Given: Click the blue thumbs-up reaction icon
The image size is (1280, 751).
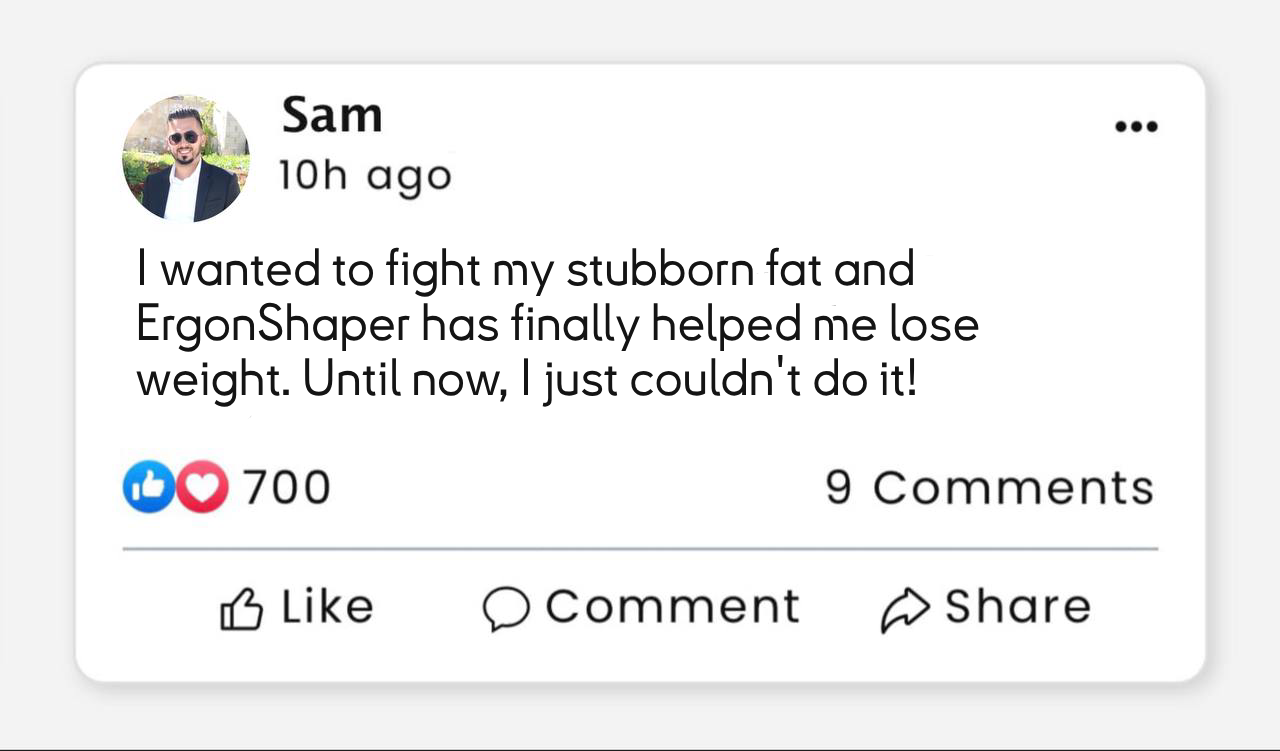Looking at the screenshot, I should 147,487.
